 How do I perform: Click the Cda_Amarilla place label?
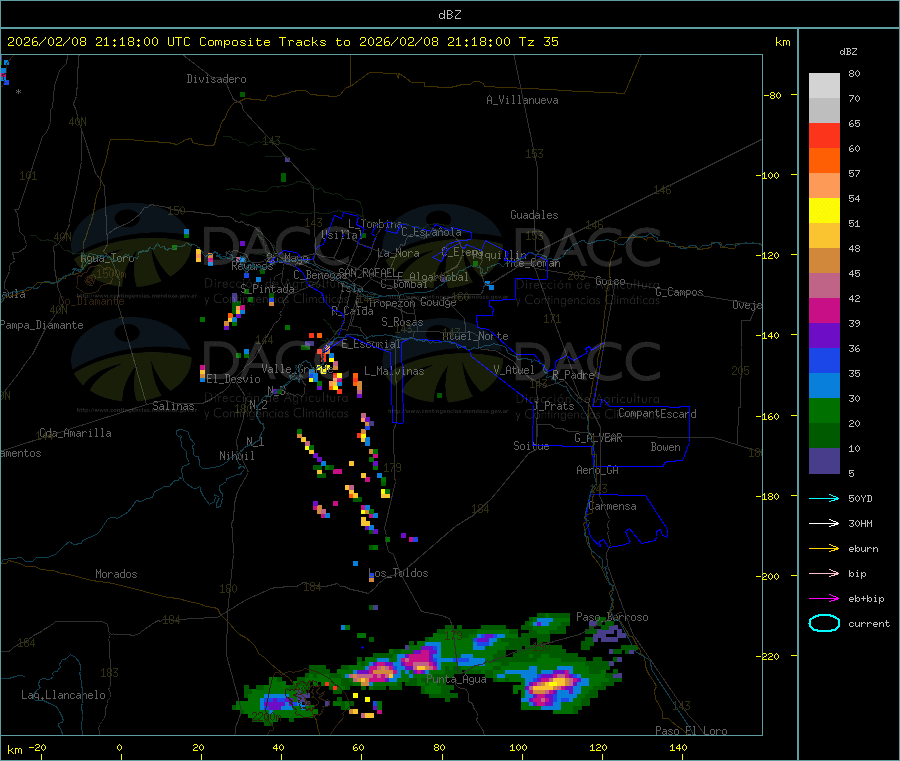point(76,433)
